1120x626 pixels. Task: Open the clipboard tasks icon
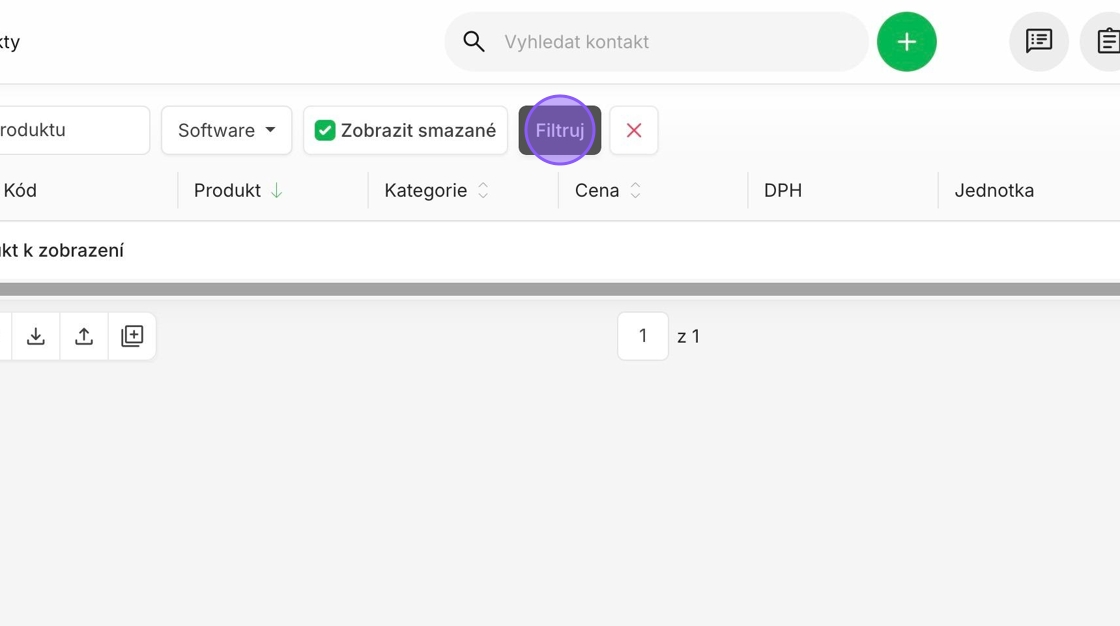coord(1106,41)
